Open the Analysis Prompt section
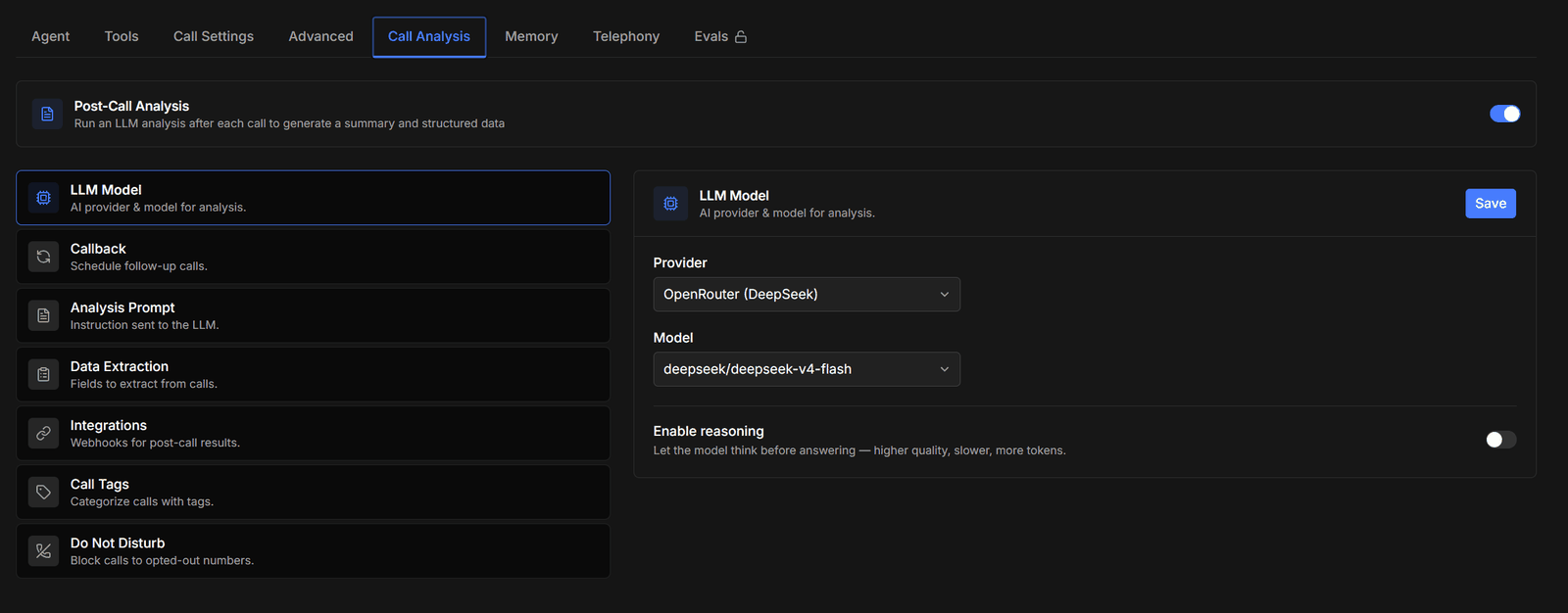This screenshot has width=1568, height=613. click(313, 315)
